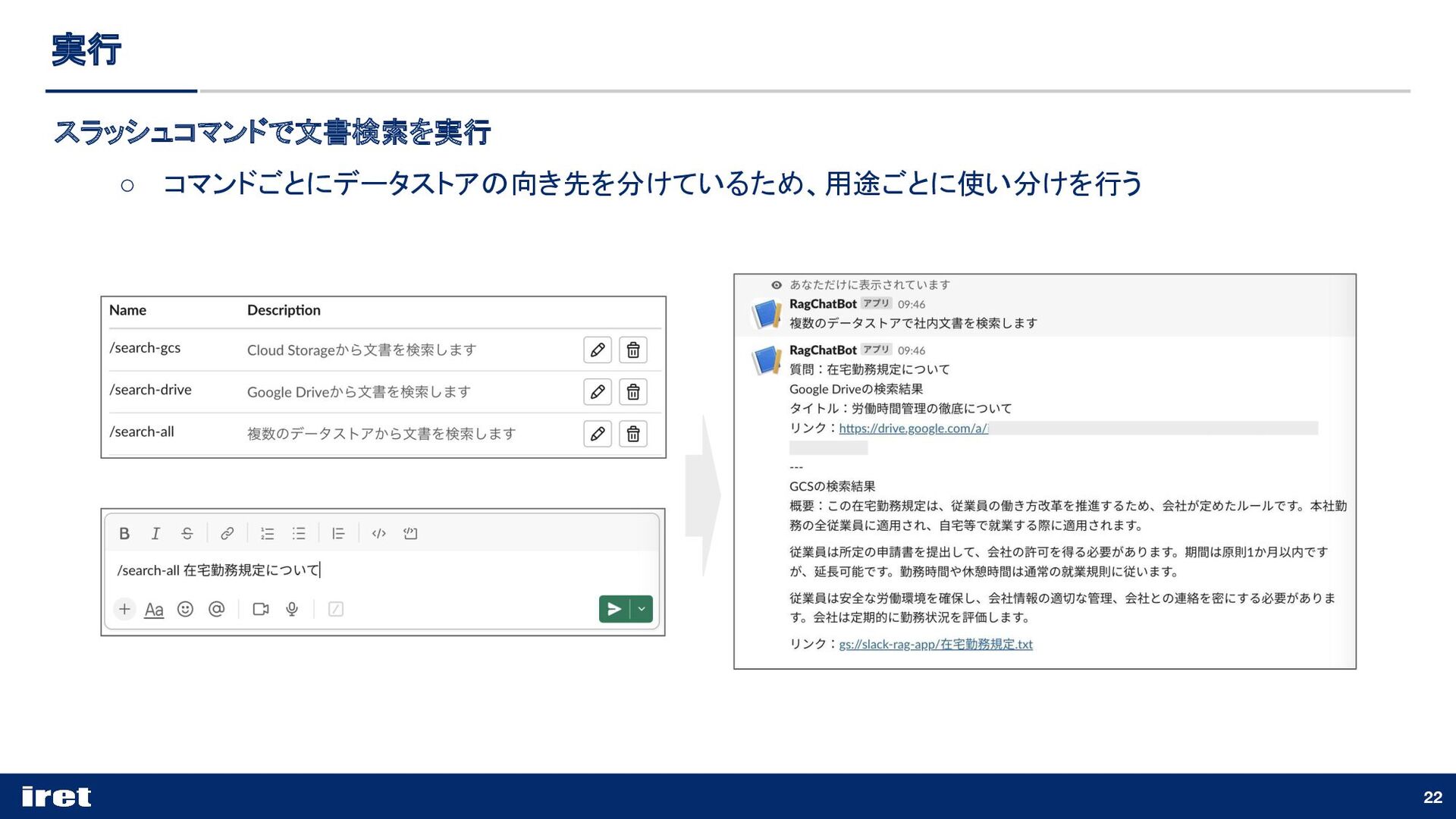Viewport: 1456px width, 819px height.
Task: Apply inline code formatting
Action: click(x=378, y=533)
